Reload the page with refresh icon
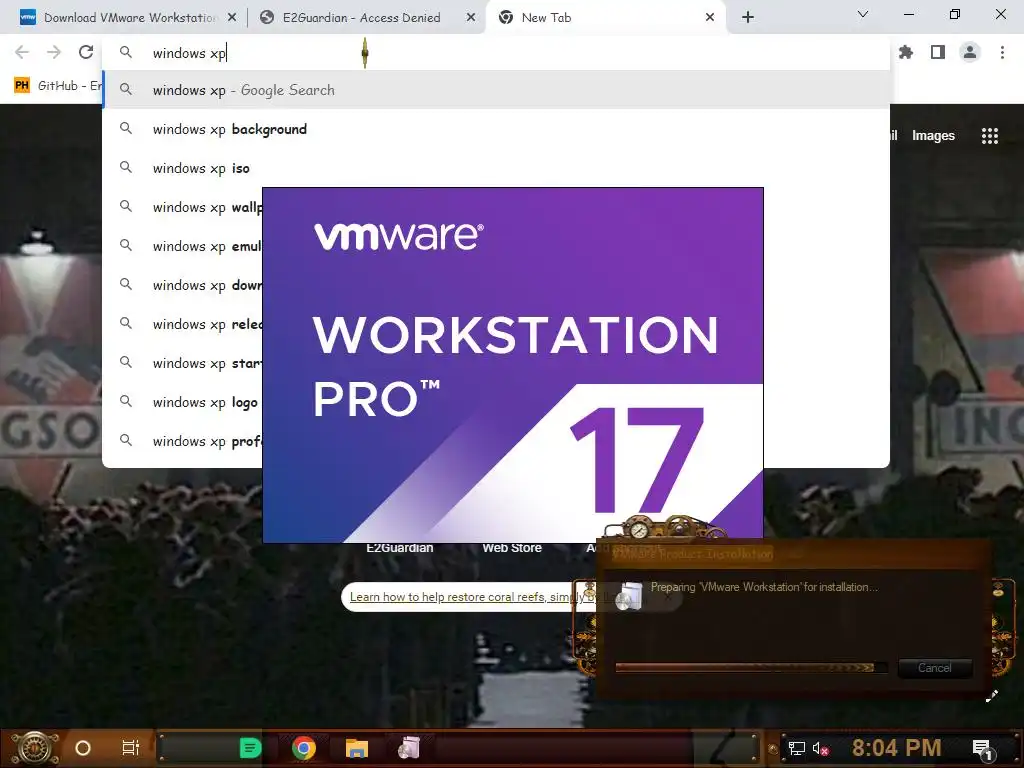This screenshot has height=768, width=1024. [x=86, y=52]
